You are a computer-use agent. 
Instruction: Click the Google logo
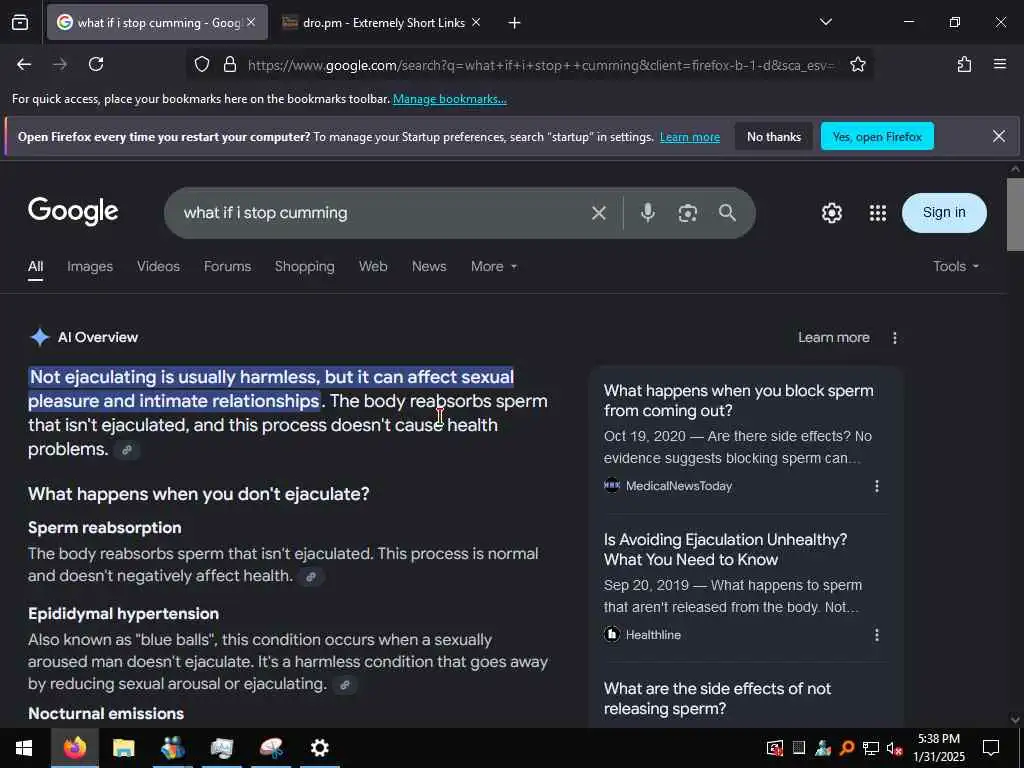tap(73, 212)
